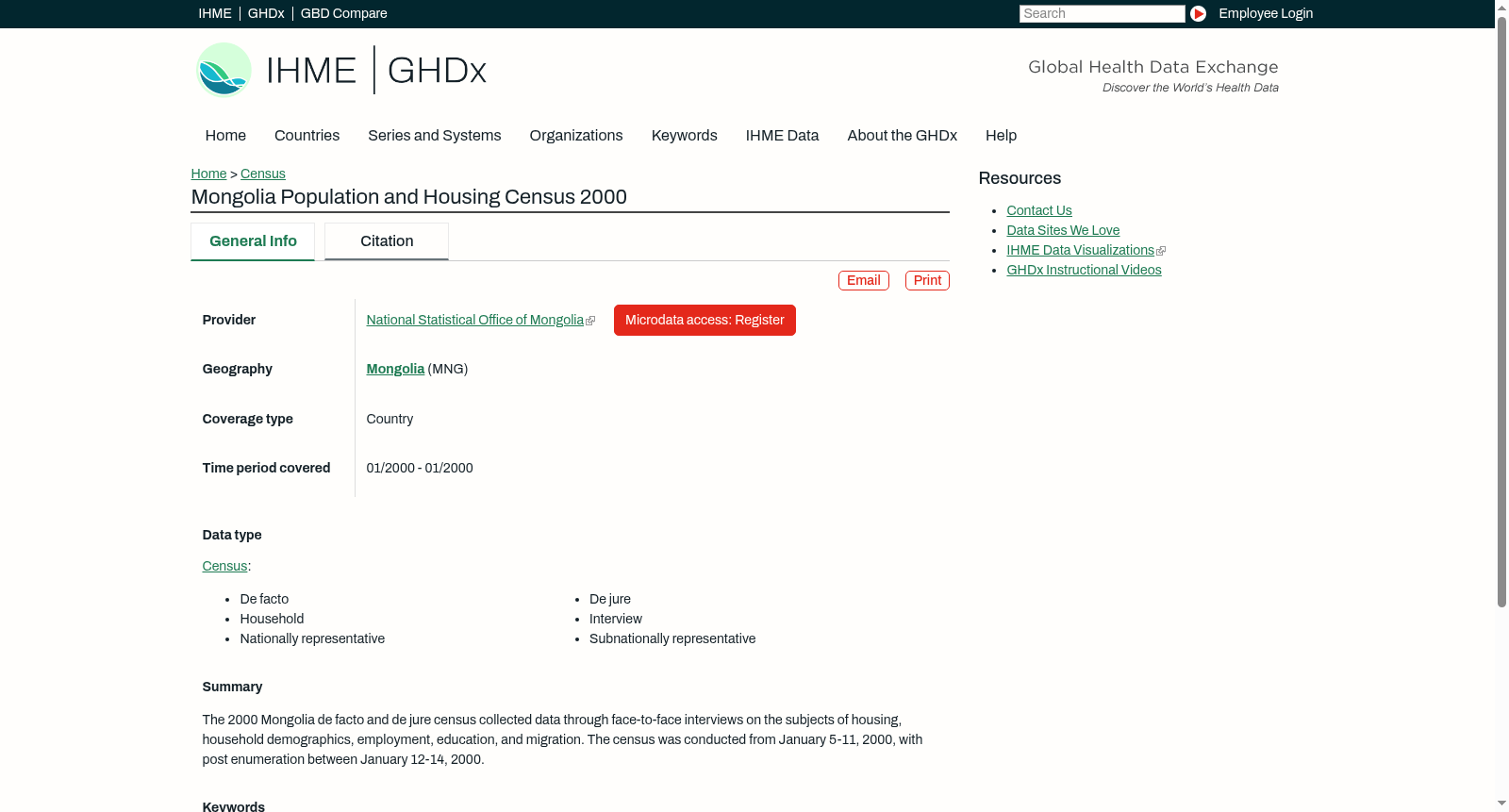Click the vertical page scrollbar thumb

pos(1501,311)
